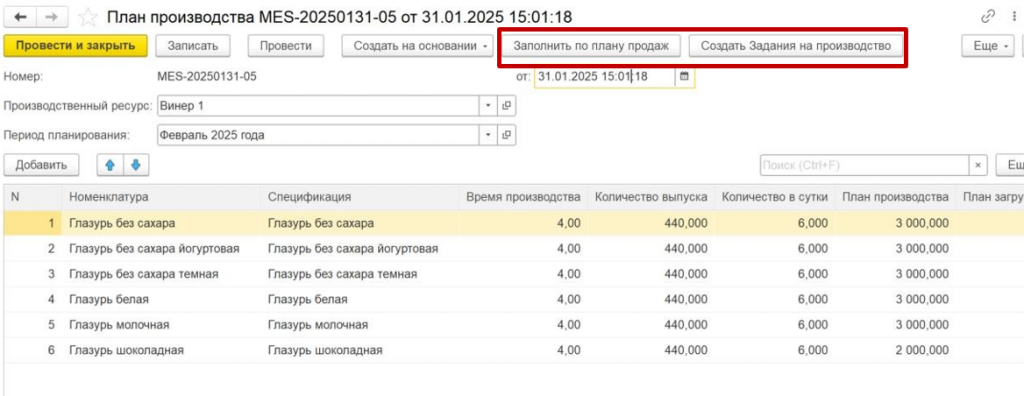This screenshot has width=1024, height=396.
Task: Click 4,00 production time for Глазурь шоколадная
Action: (568, 351)
